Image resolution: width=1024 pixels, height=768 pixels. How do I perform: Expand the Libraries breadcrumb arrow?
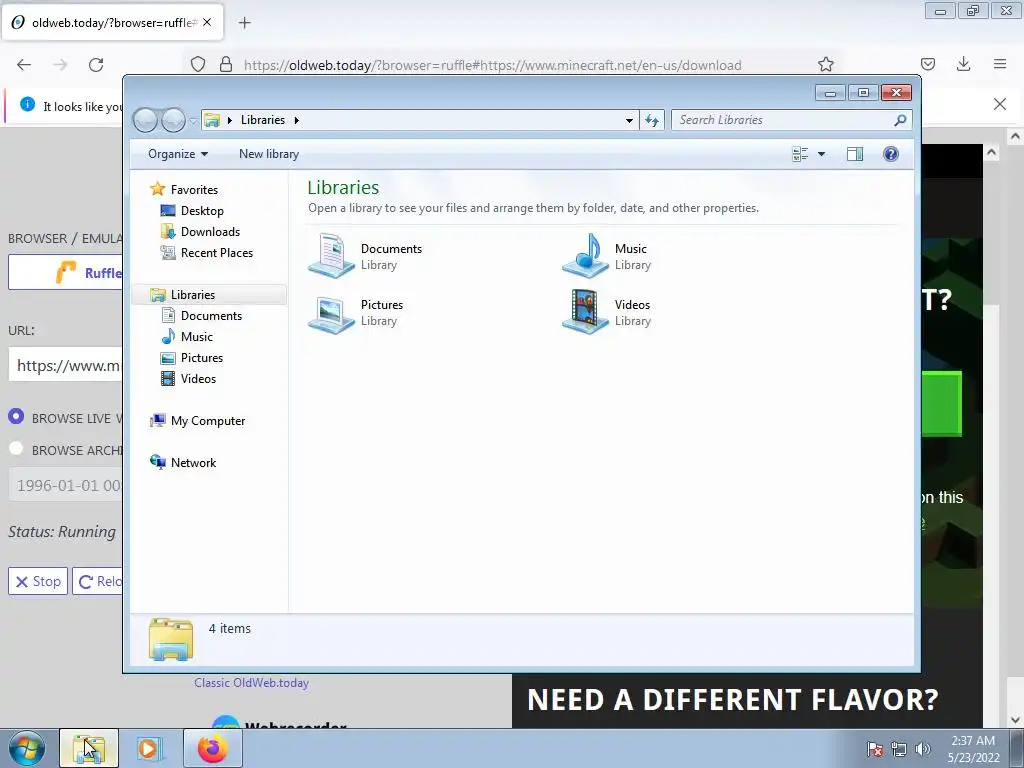click(296, 120)
